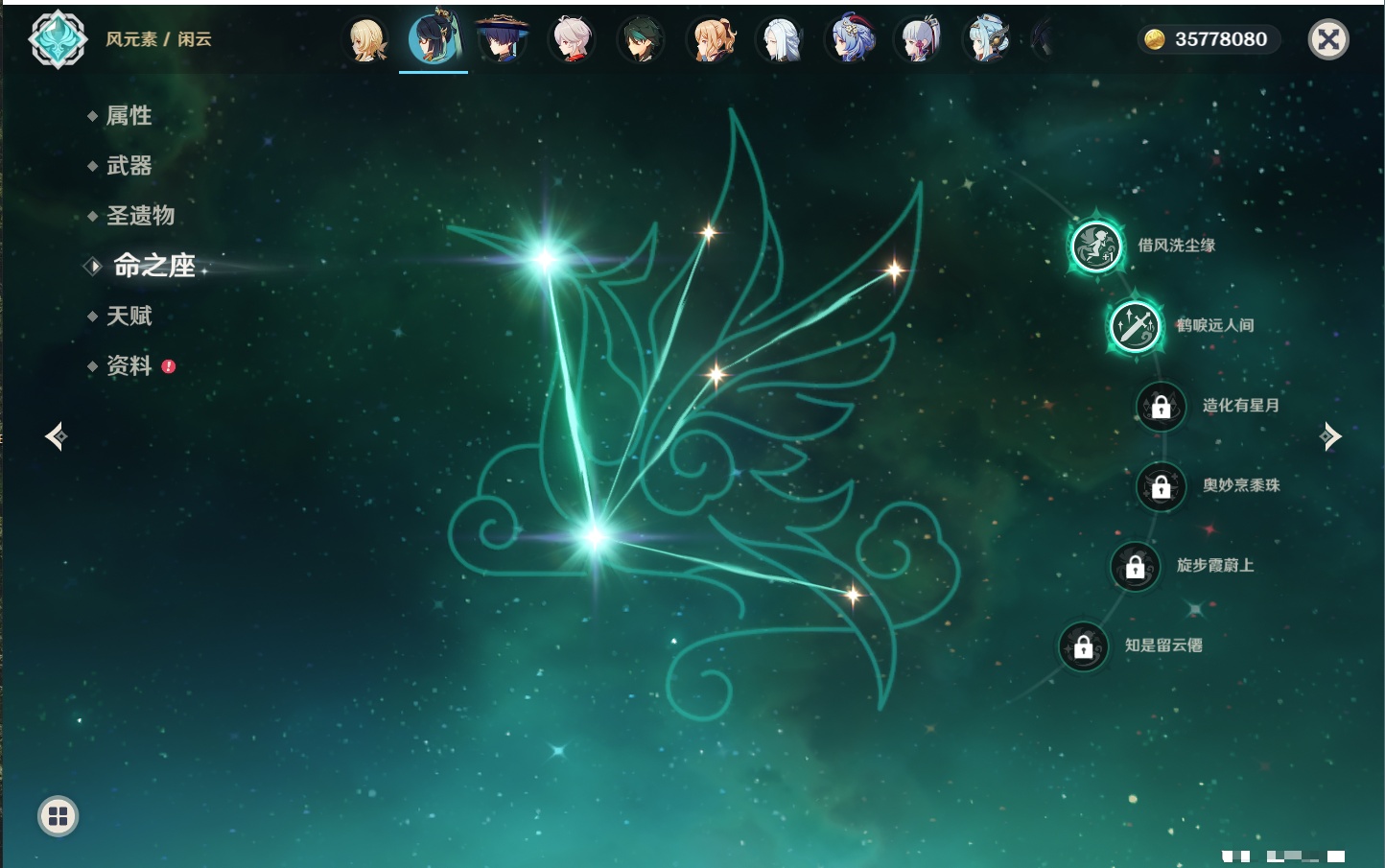This screenshot has width=1385, height=868.
Task: Open the 属性 attributes tab
Action: point(129,116)
